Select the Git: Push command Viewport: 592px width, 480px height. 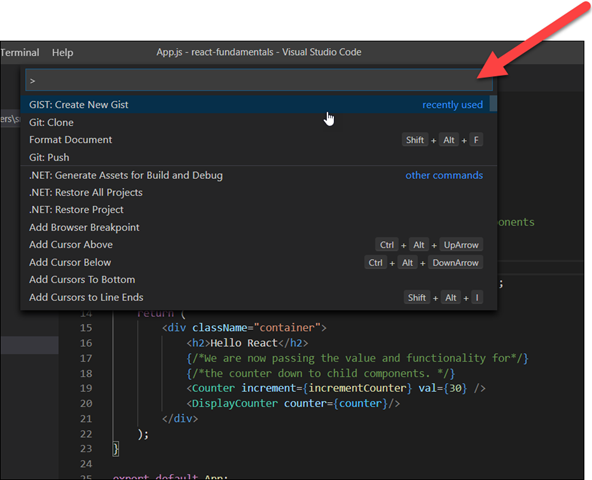259,157
